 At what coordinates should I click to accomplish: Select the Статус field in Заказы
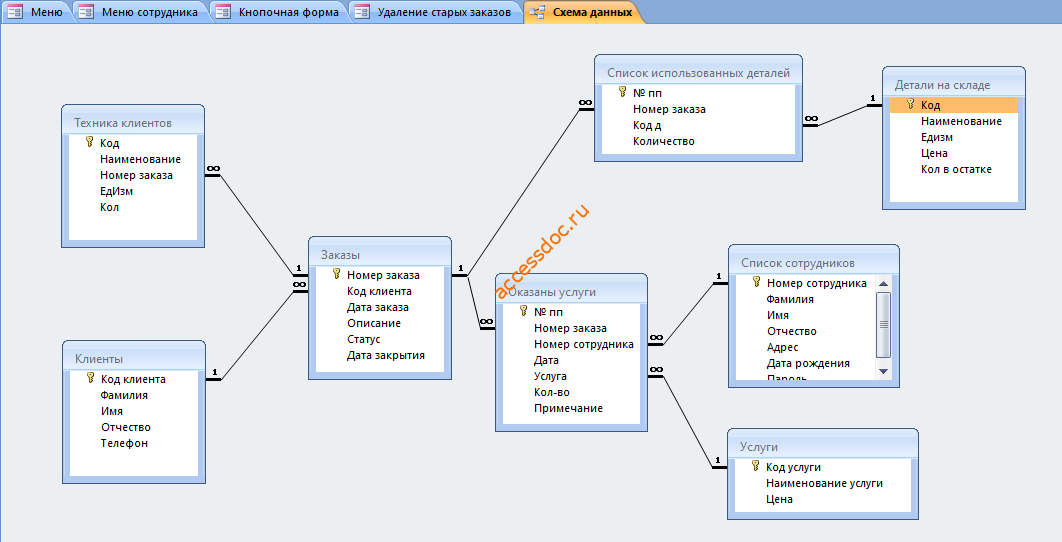[x=363, y=339]
